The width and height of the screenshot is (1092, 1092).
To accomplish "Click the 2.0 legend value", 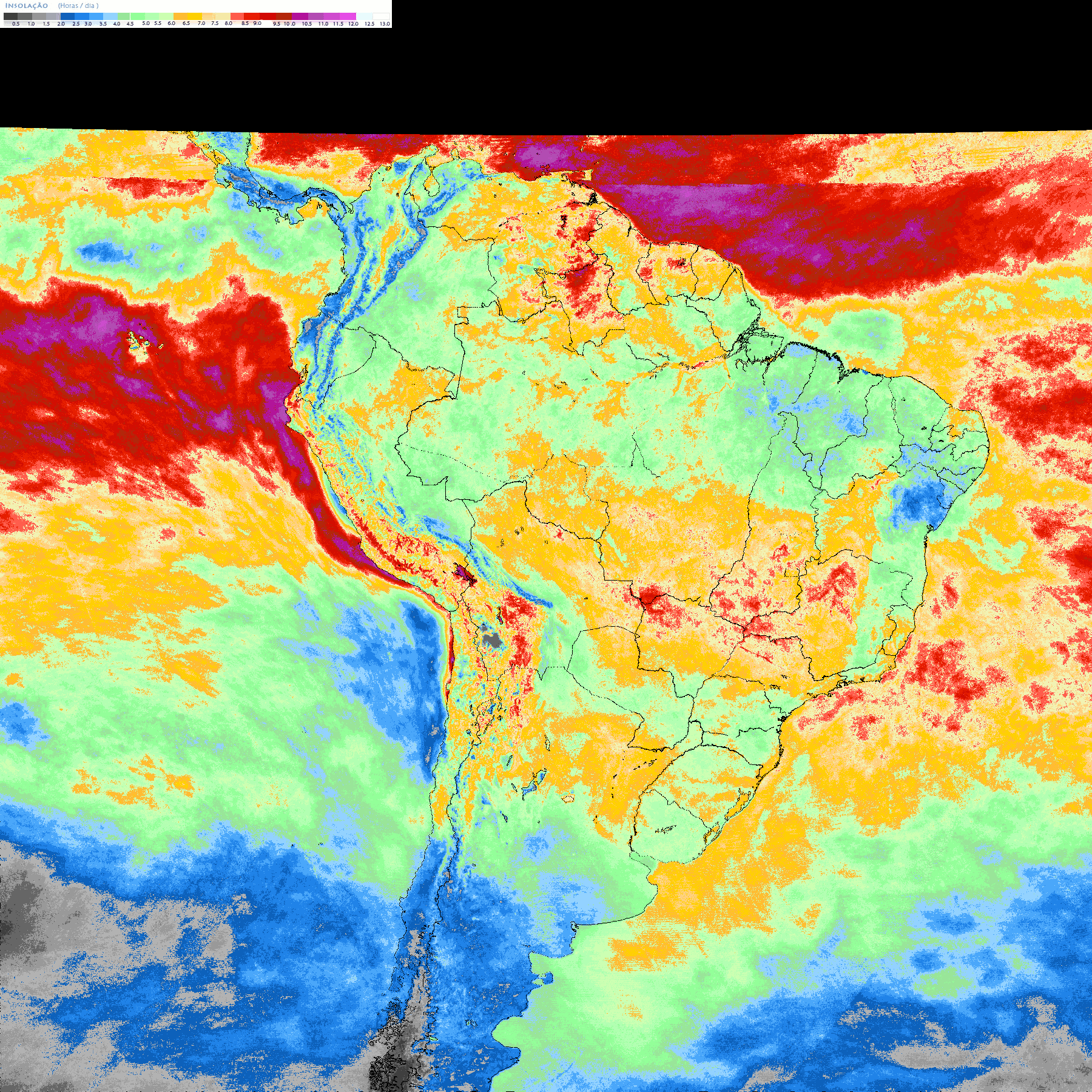I will click(61, 24).
